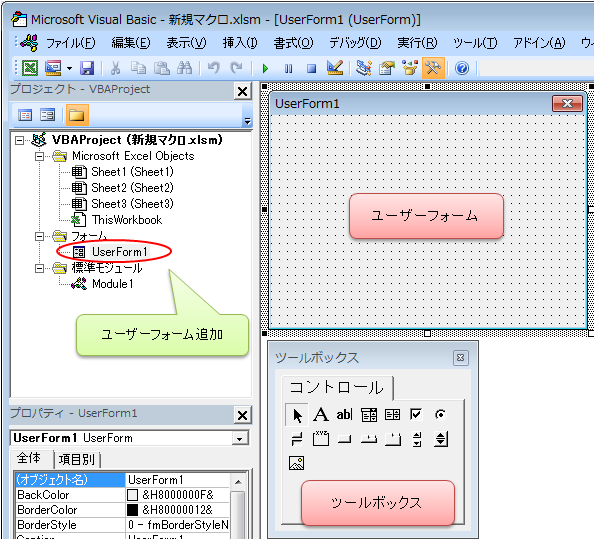
Task: Select the コントロール tab in Toolbox
Action: point(337,388)
